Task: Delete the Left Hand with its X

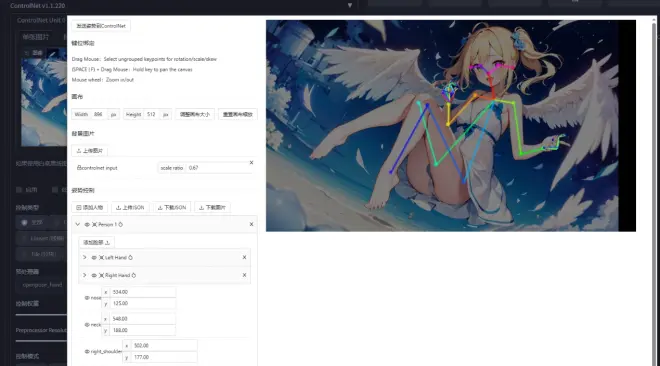Action: pyautogui.click(x=244, y=257)
